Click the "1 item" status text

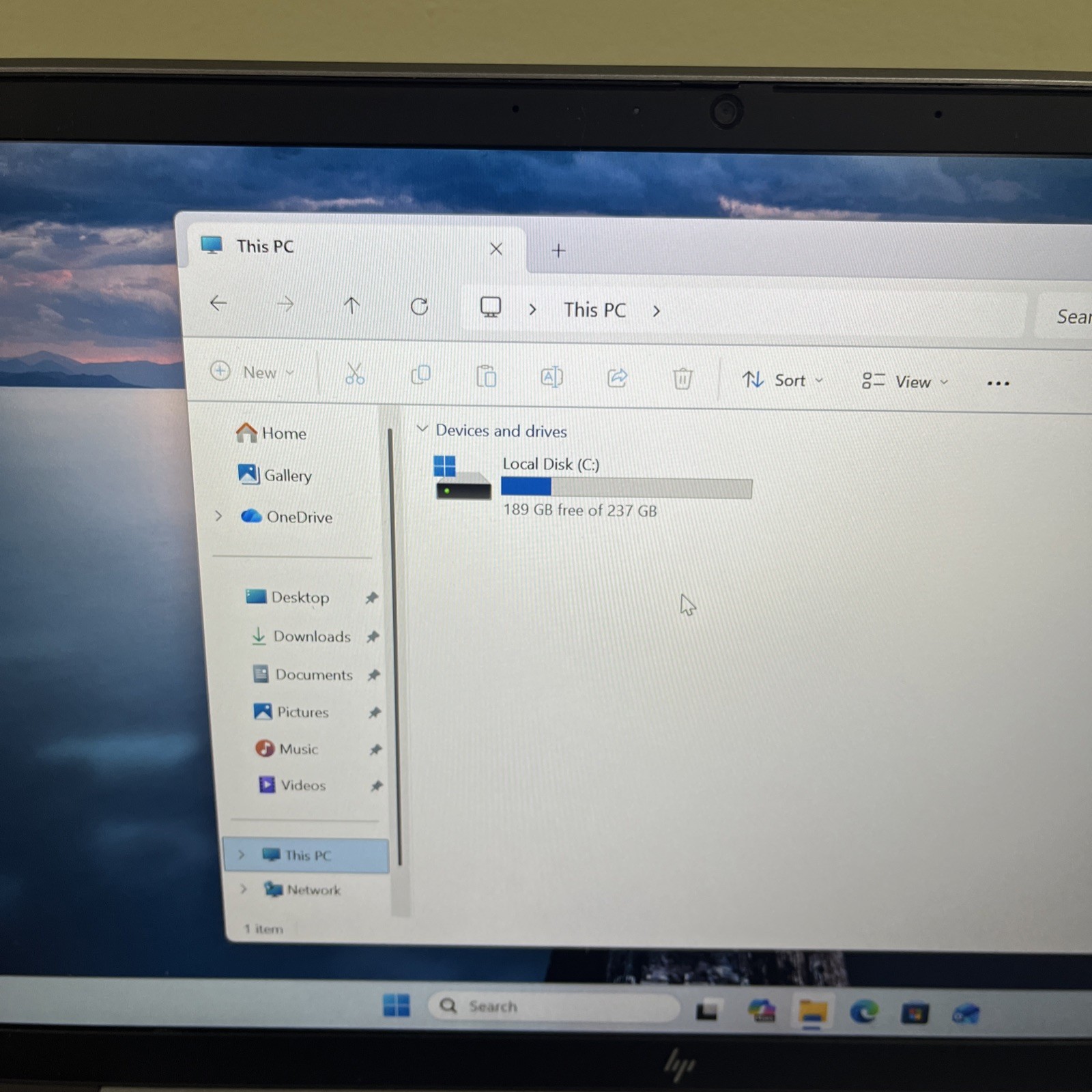tap(263, 929)
